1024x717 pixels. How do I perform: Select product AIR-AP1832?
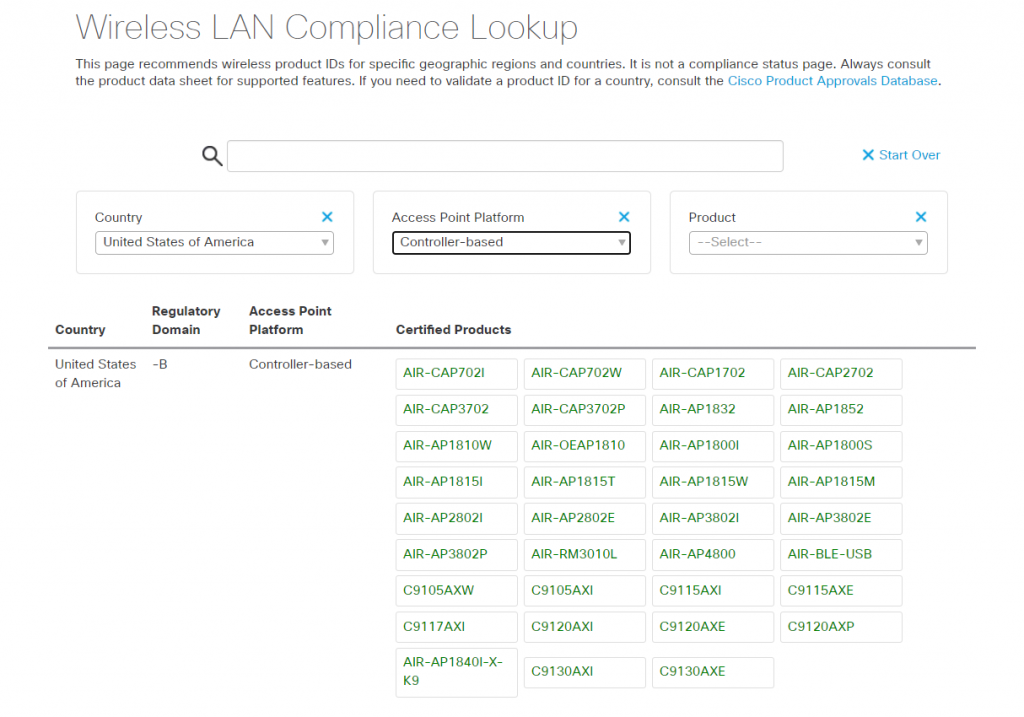click(x=712, y=410)
